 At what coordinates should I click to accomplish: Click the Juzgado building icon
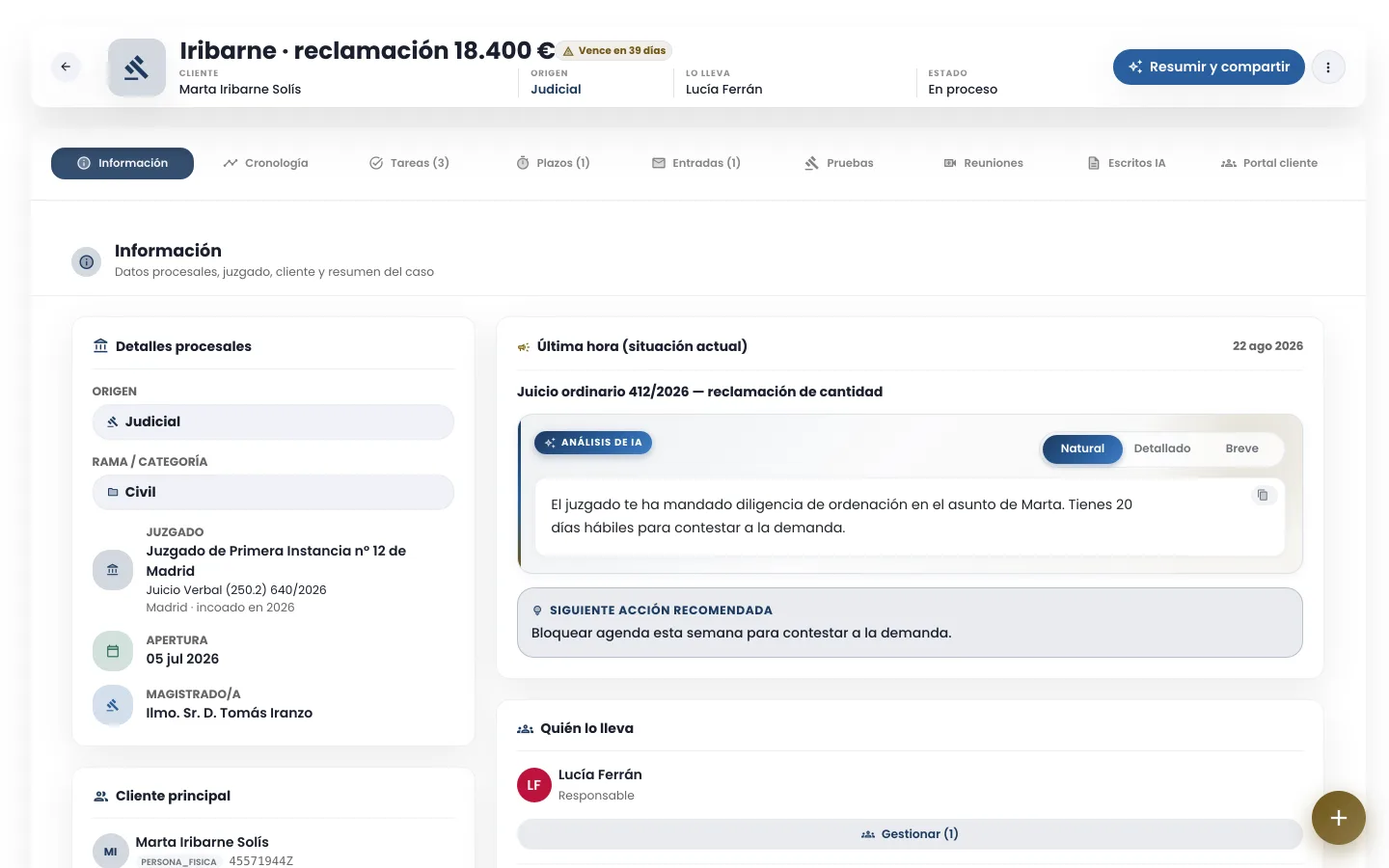(113, 569)
